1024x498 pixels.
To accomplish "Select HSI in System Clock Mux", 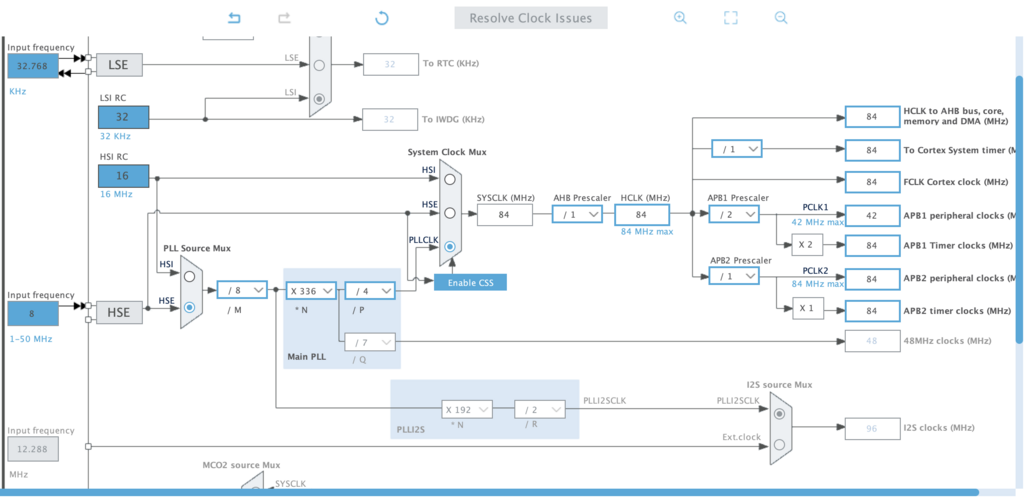I will (x=450, y=179).
